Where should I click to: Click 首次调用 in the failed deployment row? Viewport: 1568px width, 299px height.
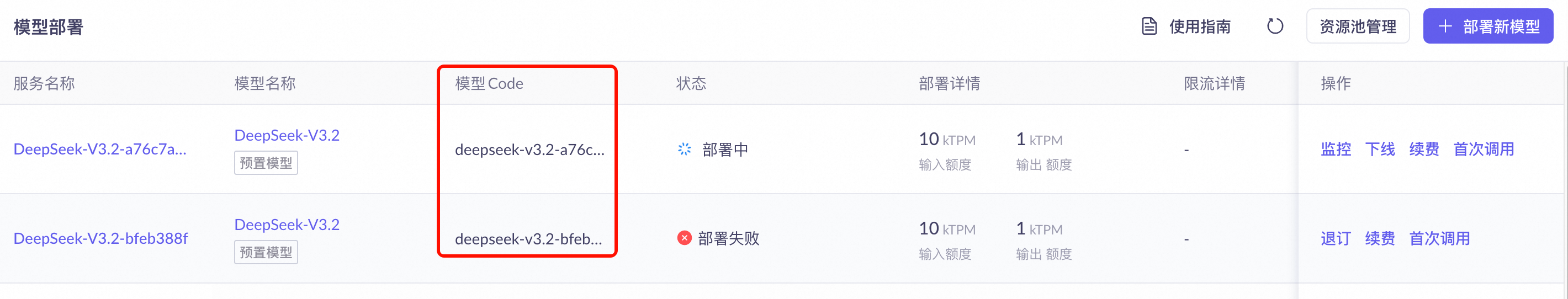click(x=1439, y=238)
